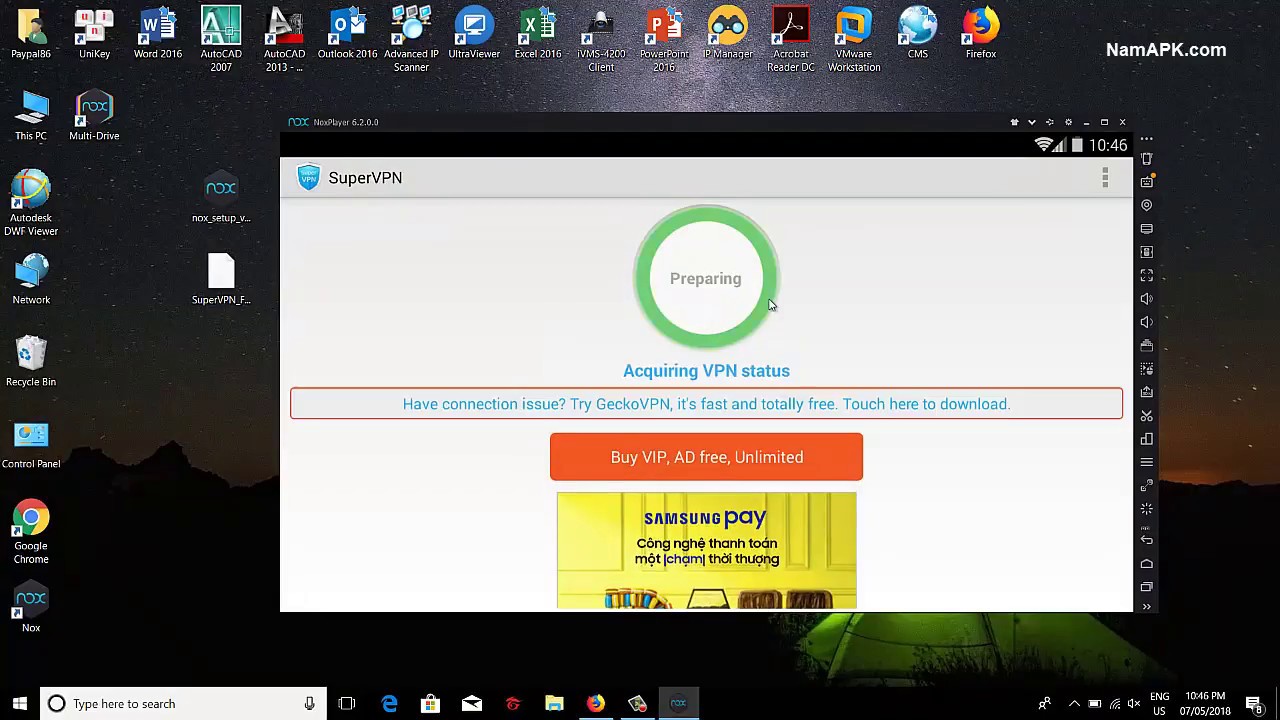
Task: Toggle fullscreen in Nox sidebar
Action: [x=1147, y=275]
